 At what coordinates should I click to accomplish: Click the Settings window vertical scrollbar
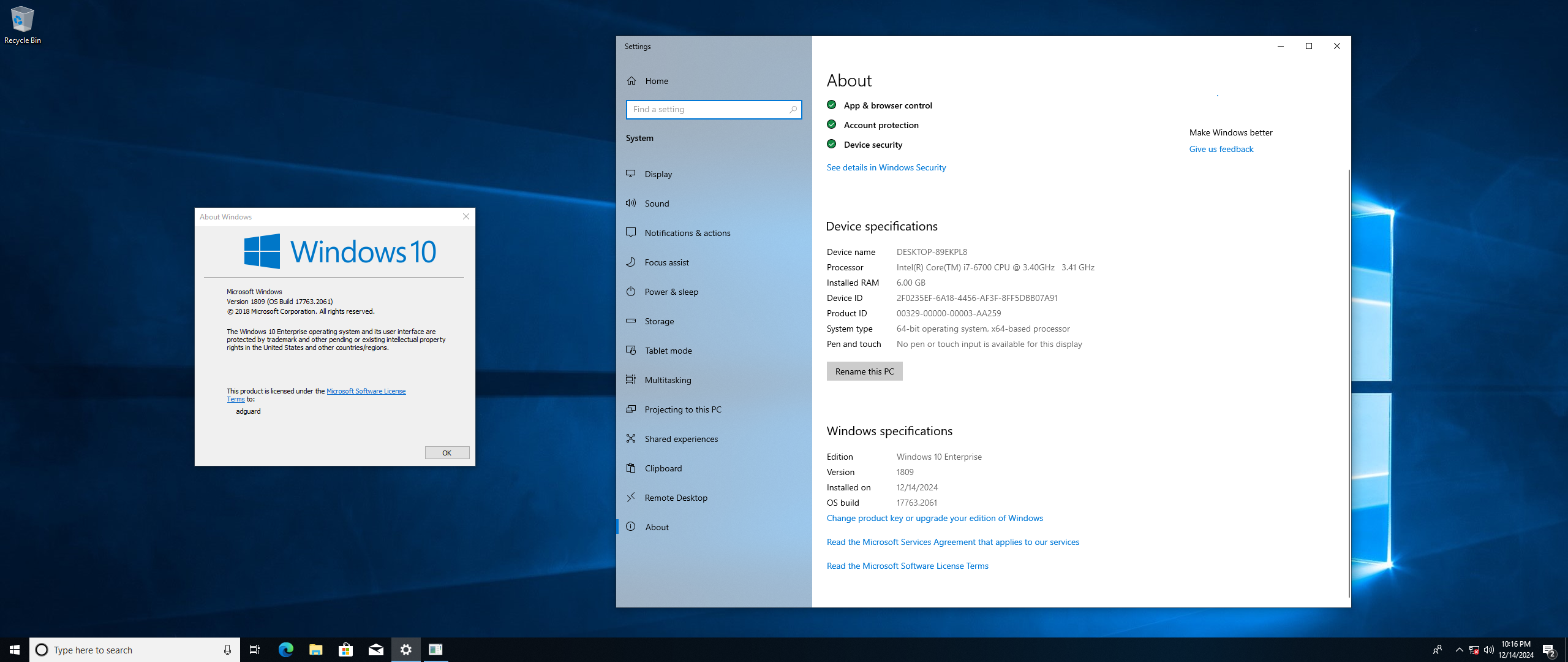click(x=1348, y=383)
